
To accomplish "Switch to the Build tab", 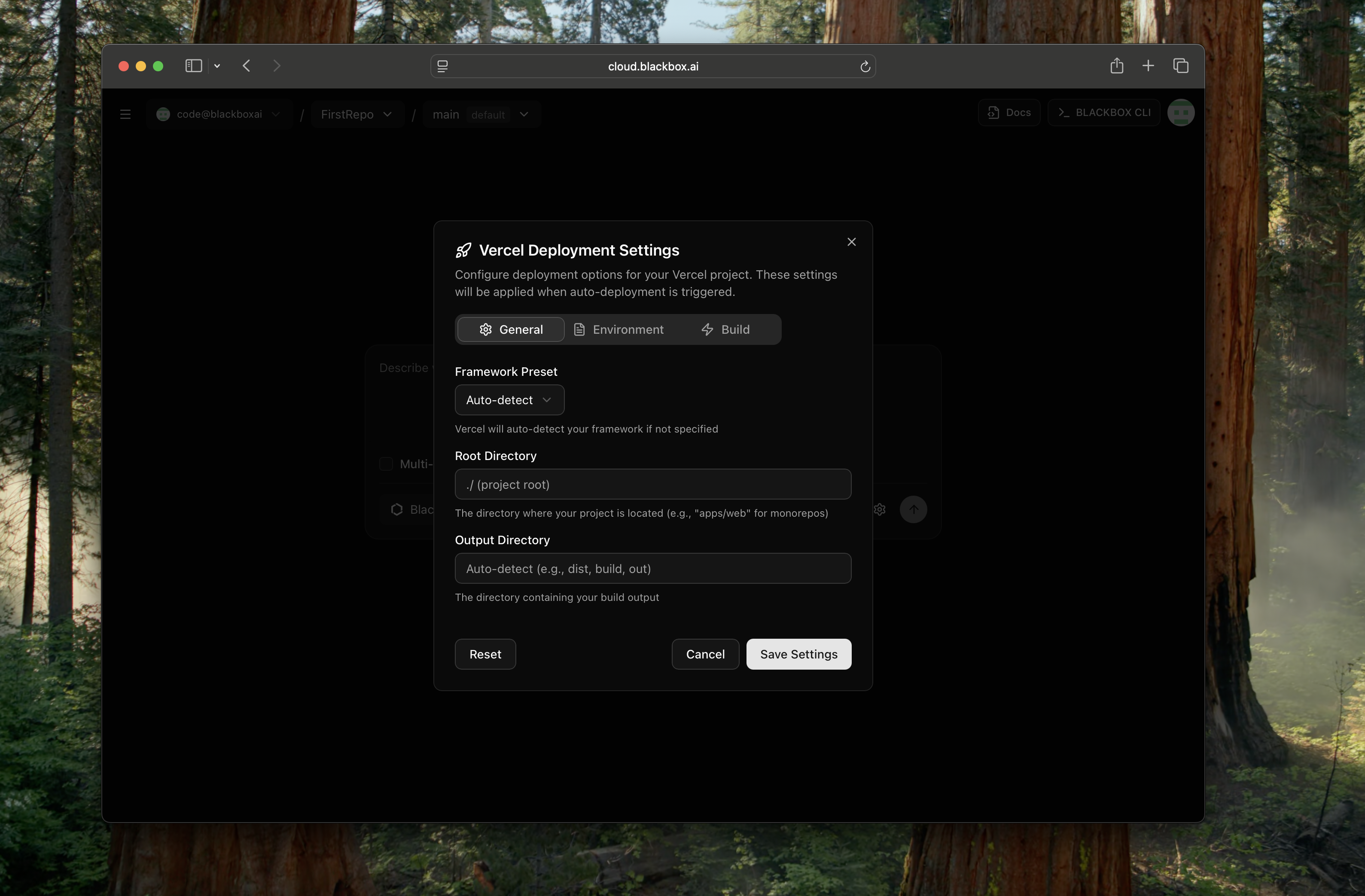I will coord(725,329).
